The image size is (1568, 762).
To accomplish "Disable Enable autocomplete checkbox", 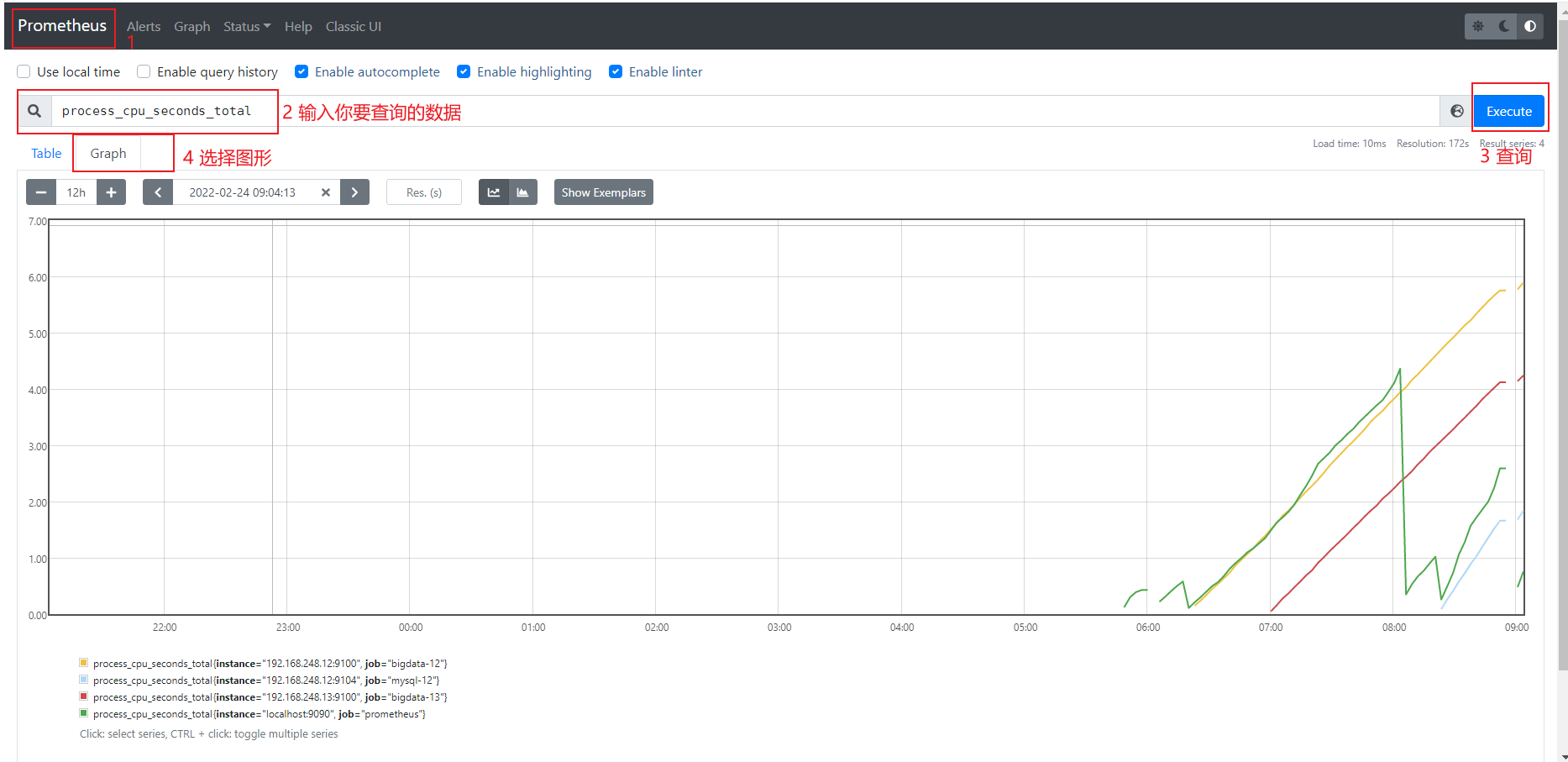I will [x=302, y=71].
